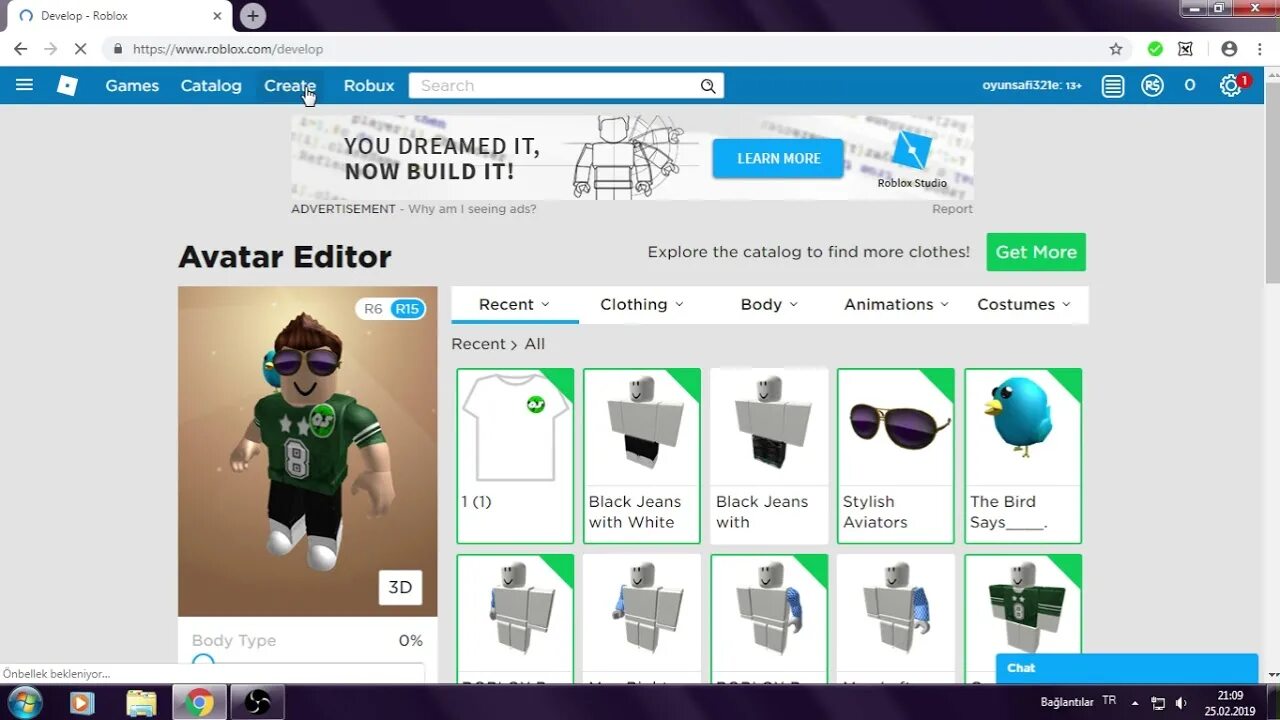The image size is (1280, 720).
Task: Click the taskbar volume speaker icon
Action: (1181, 703)
